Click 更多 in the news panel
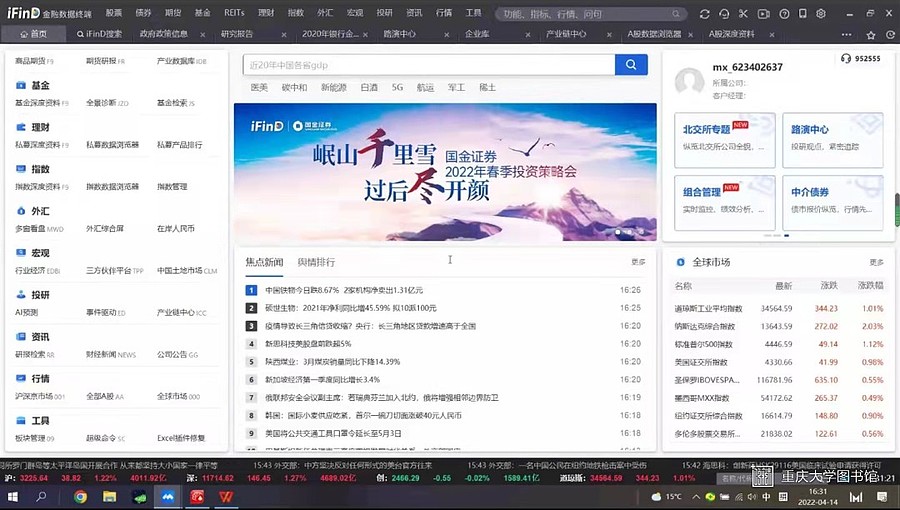The image size is (900, 510). click(x=638, y=262)
